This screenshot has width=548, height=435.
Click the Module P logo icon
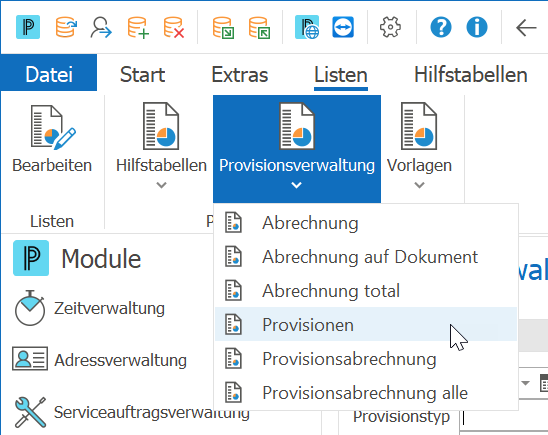(x=31, y=258)
